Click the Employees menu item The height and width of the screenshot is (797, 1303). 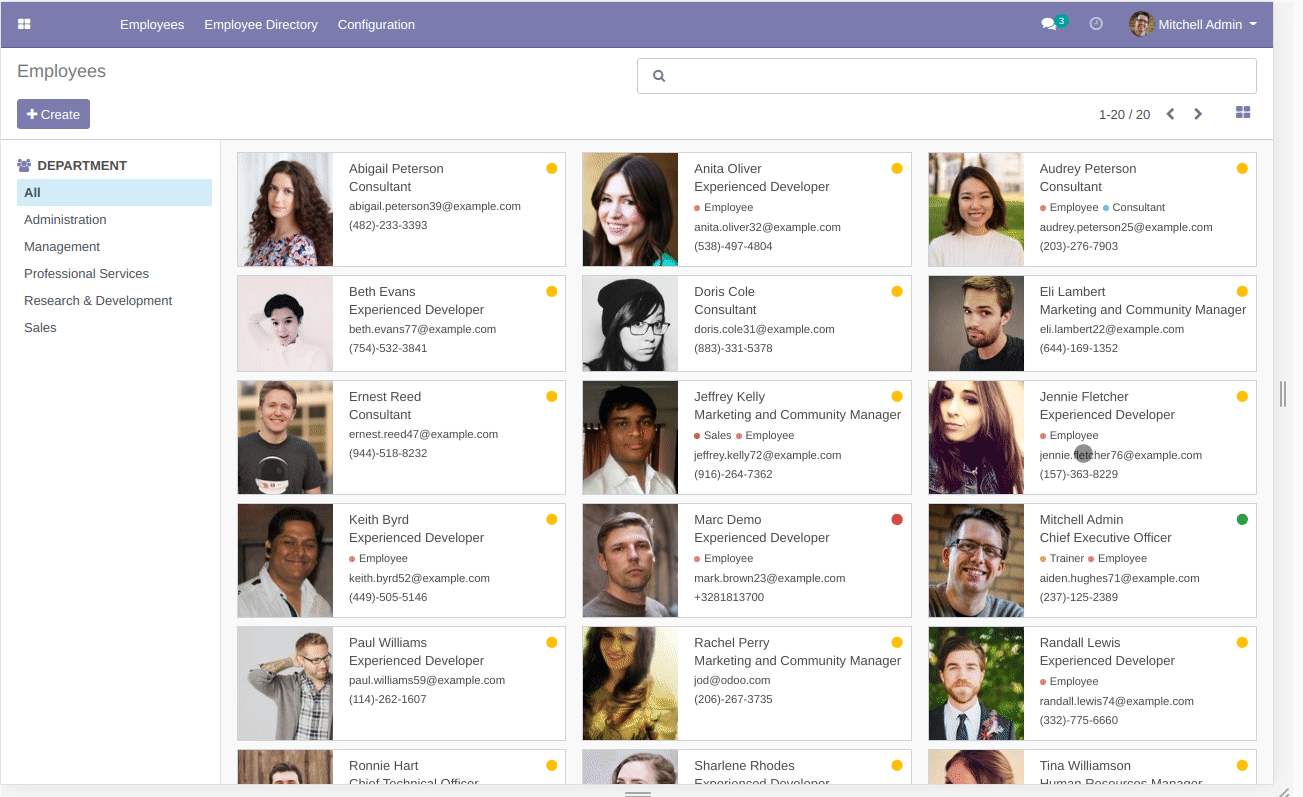(152, 24)
